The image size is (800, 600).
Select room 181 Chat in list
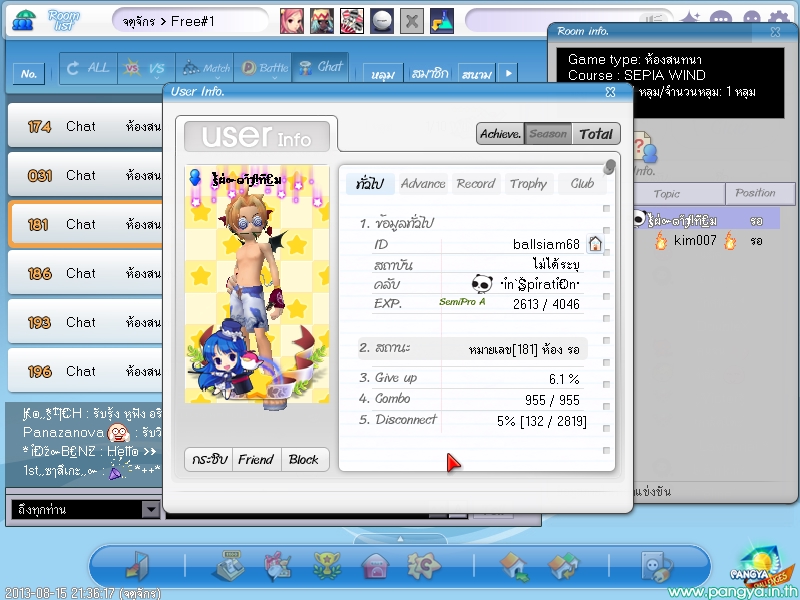[x=86, y=224]
